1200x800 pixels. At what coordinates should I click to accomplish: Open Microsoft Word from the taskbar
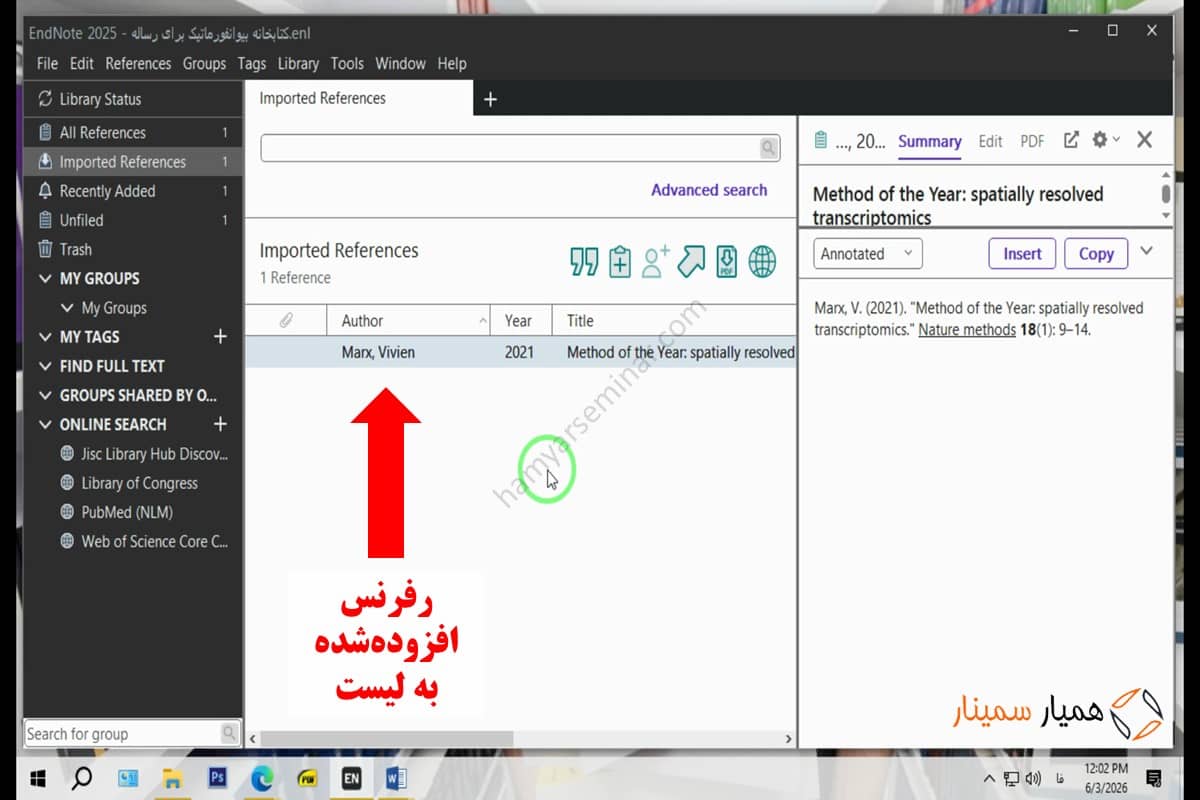(396, 778)
